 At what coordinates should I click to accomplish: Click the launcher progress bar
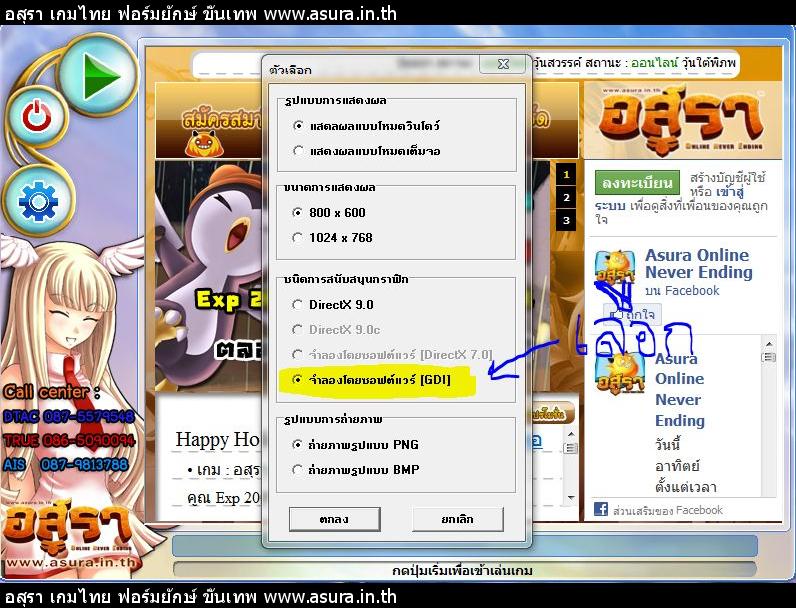[x=465, y=546]
